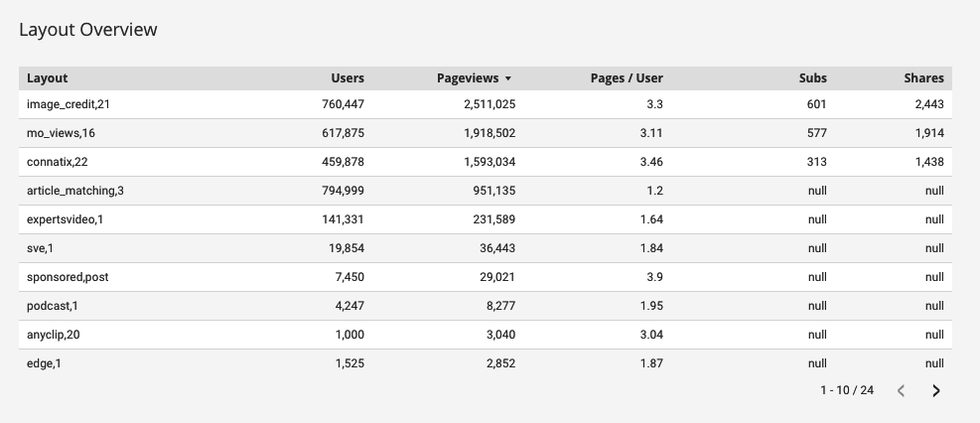Select the image_credit,21 layout row
This screenshot has width=980, height=423.
[x=68, y=104]
